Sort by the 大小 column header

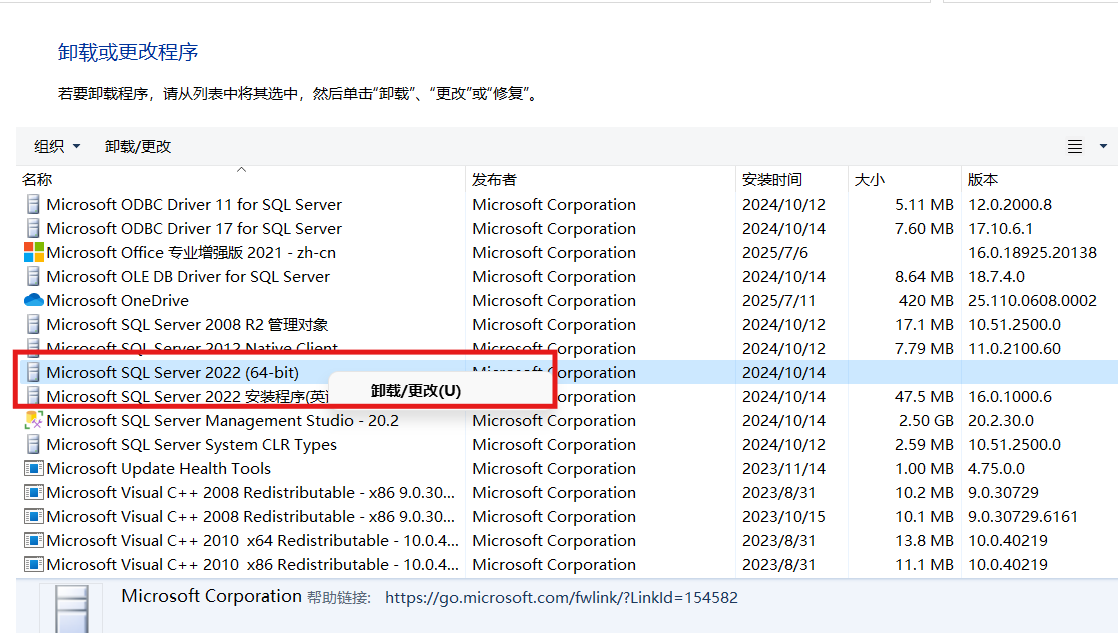(869, 180)
